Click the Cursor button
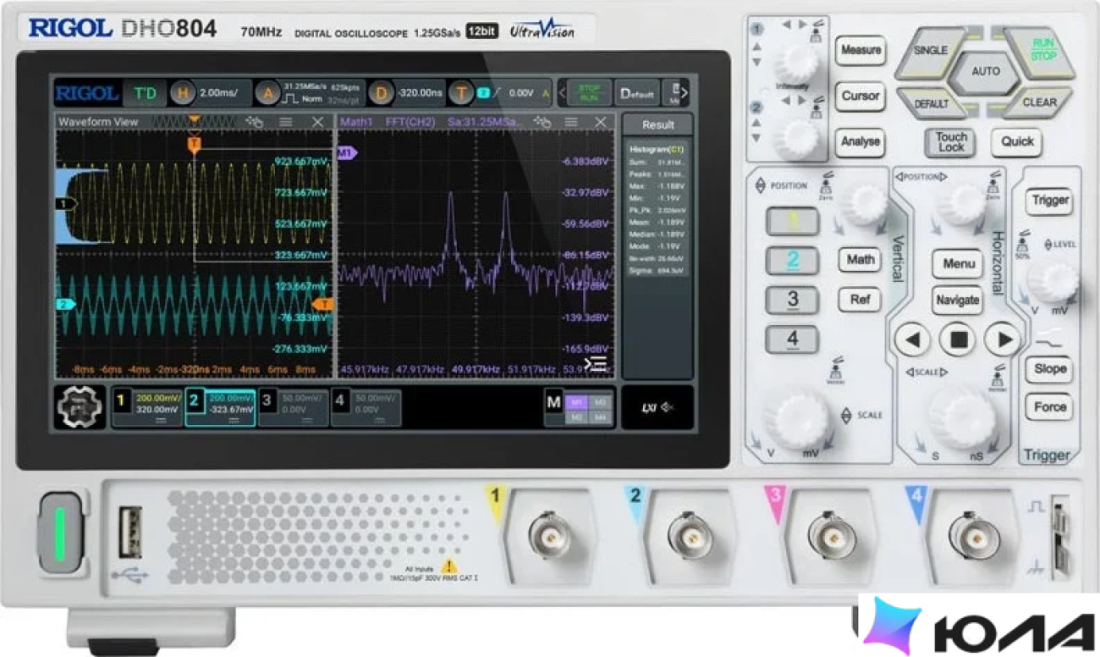Viewport: 1100px width, 657px height. pyautogui.click(x=861, y=96)
